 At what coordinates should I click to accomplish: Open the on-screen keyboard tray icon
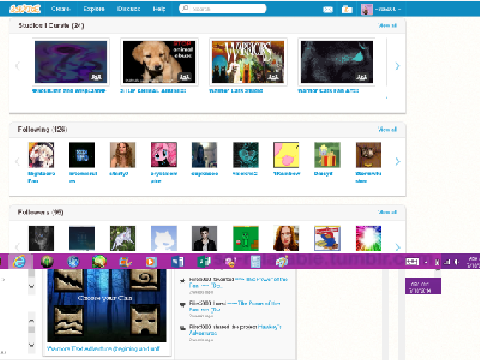[412, 262]
